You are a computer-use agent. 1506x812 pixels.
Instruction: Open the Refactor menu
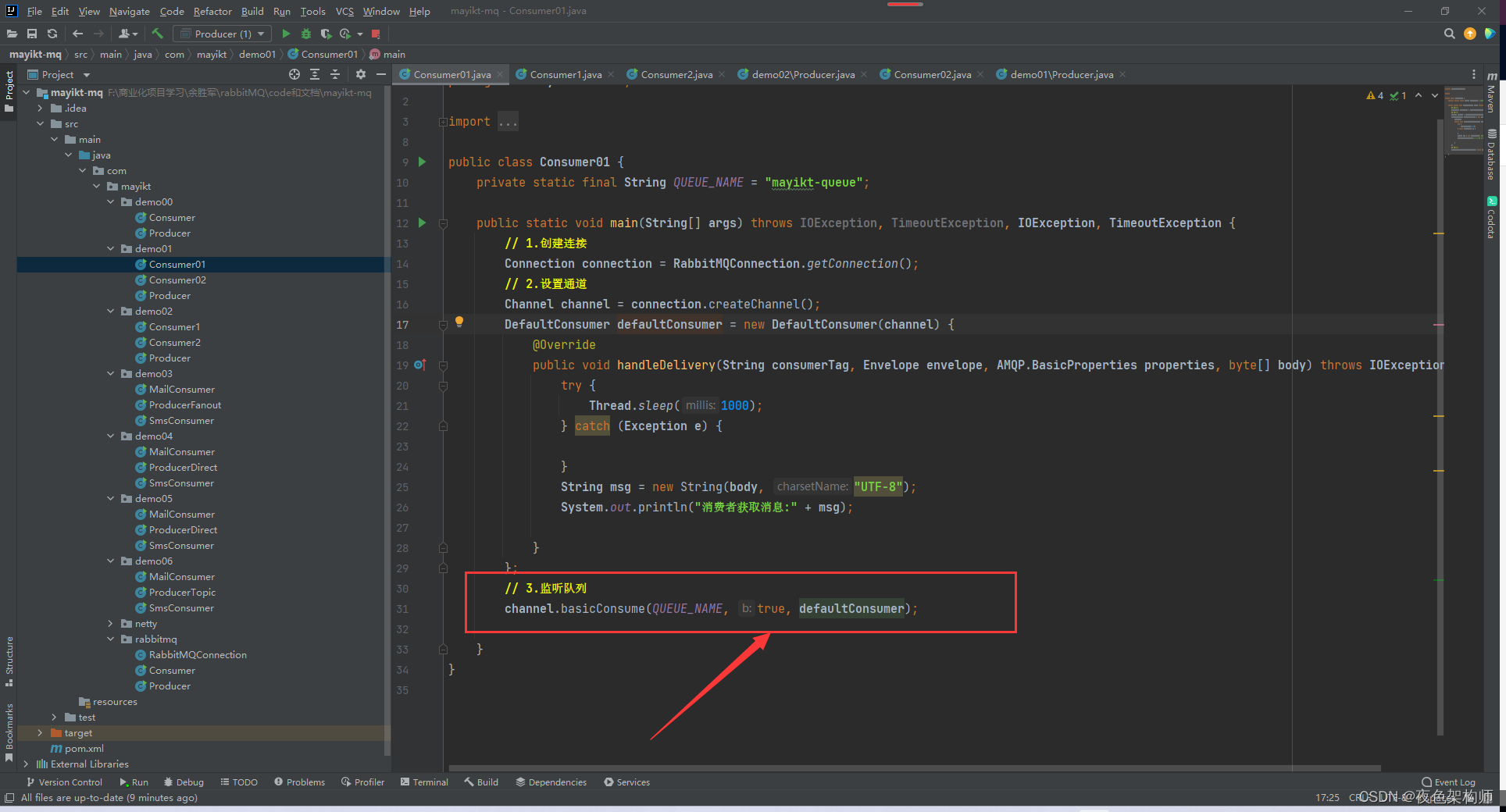(212, 11)
